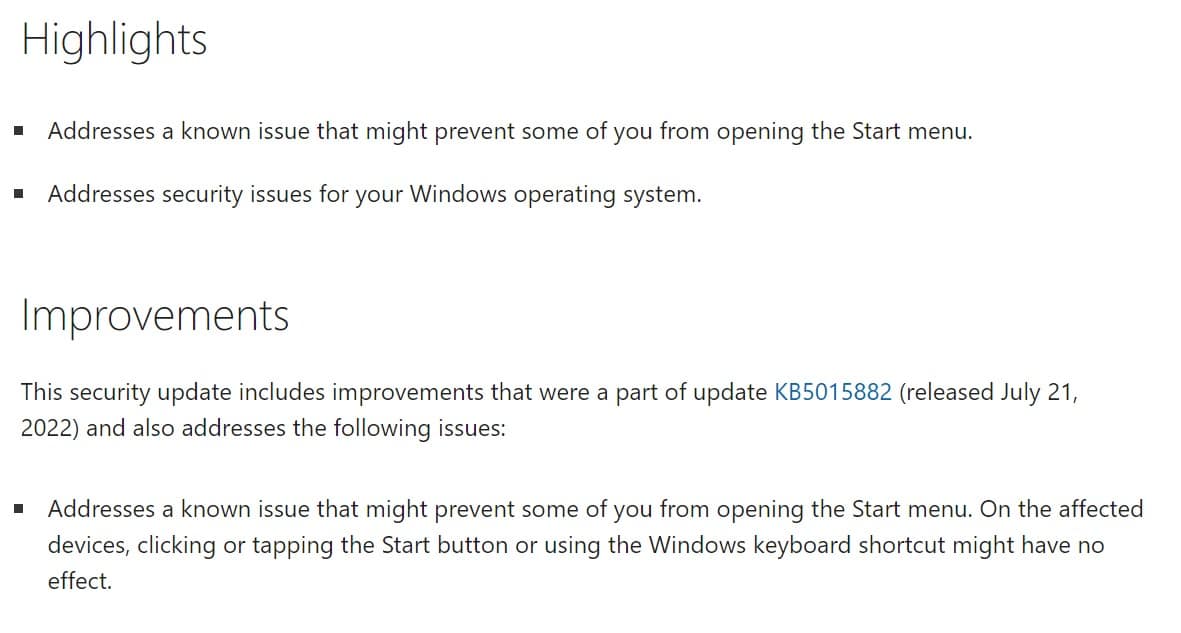Click the bullet marker under Improvements section
1181x633 pixels.
pyautogui.click(x=19, y=509)
